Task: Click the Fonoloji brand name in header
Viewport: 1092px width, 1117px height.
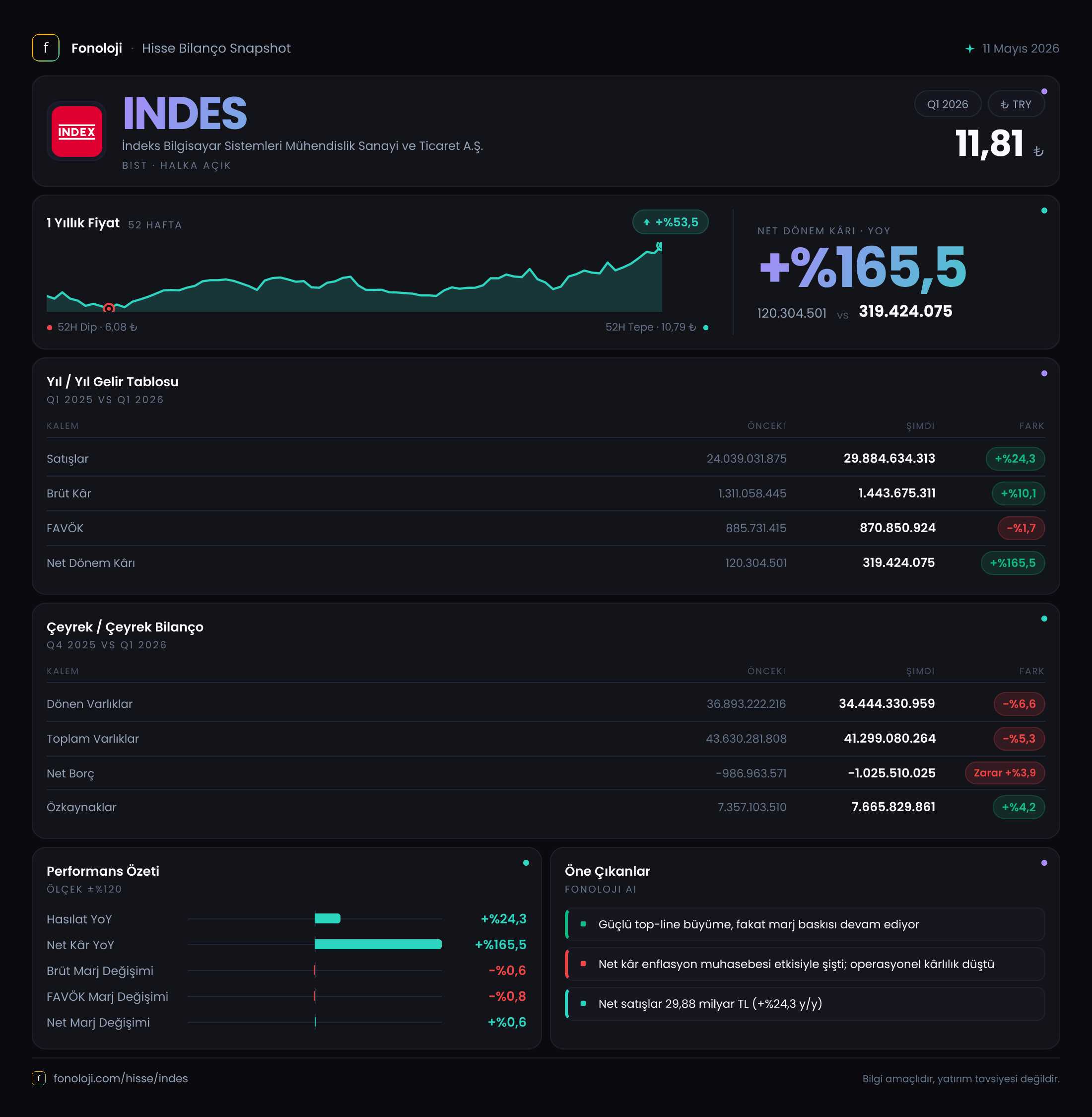Action: coord(96,48)
